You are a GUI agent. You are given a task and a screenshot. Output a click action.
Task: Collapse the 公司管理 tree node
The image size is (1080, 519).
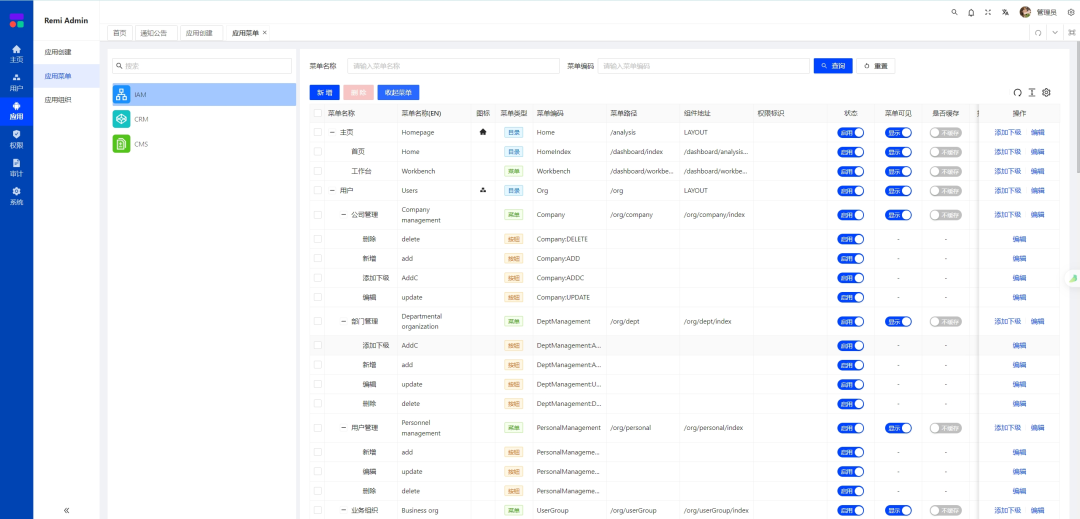(x=343, y=214)
